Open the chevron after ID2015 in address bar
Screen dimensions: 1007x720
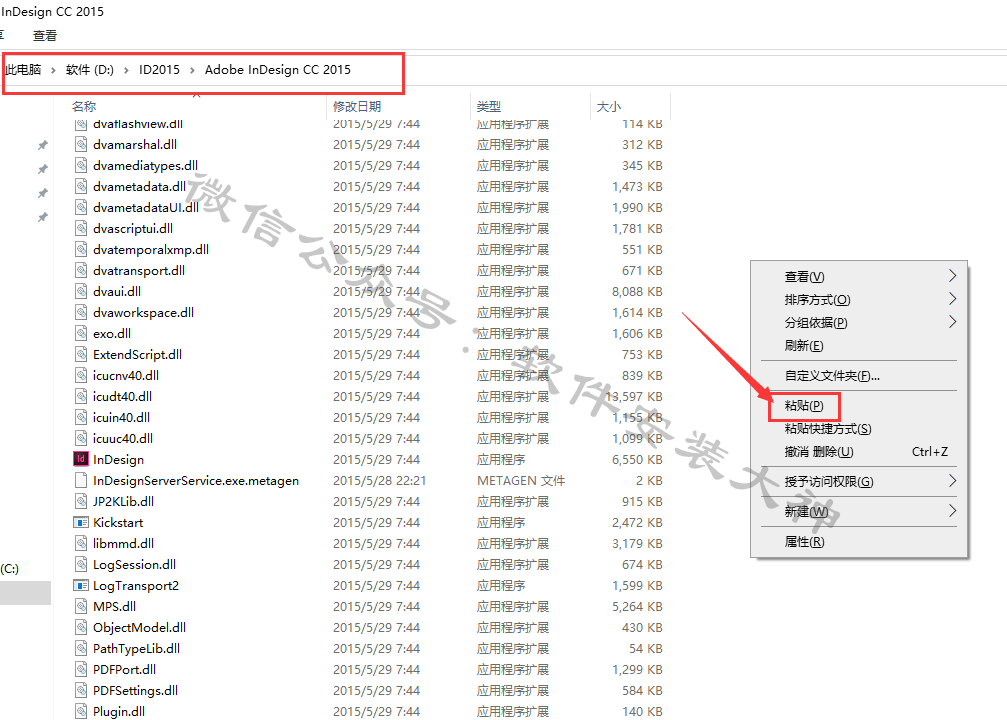pos(192,70)
